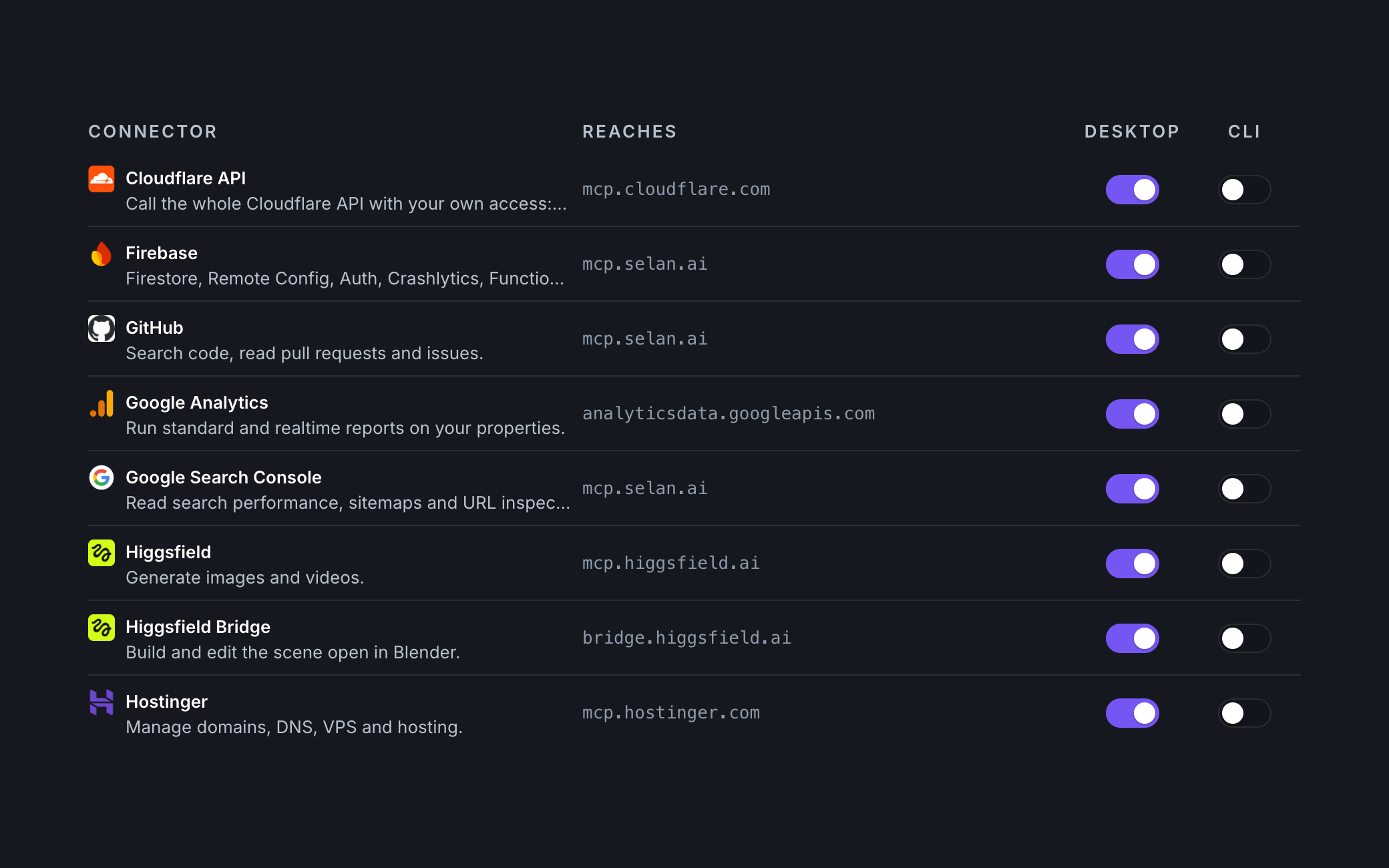This screenshot has height=868, width=1389.
Task: Enable CLI toggle for Cloudflare API
Action: (x=1245, y=190)
